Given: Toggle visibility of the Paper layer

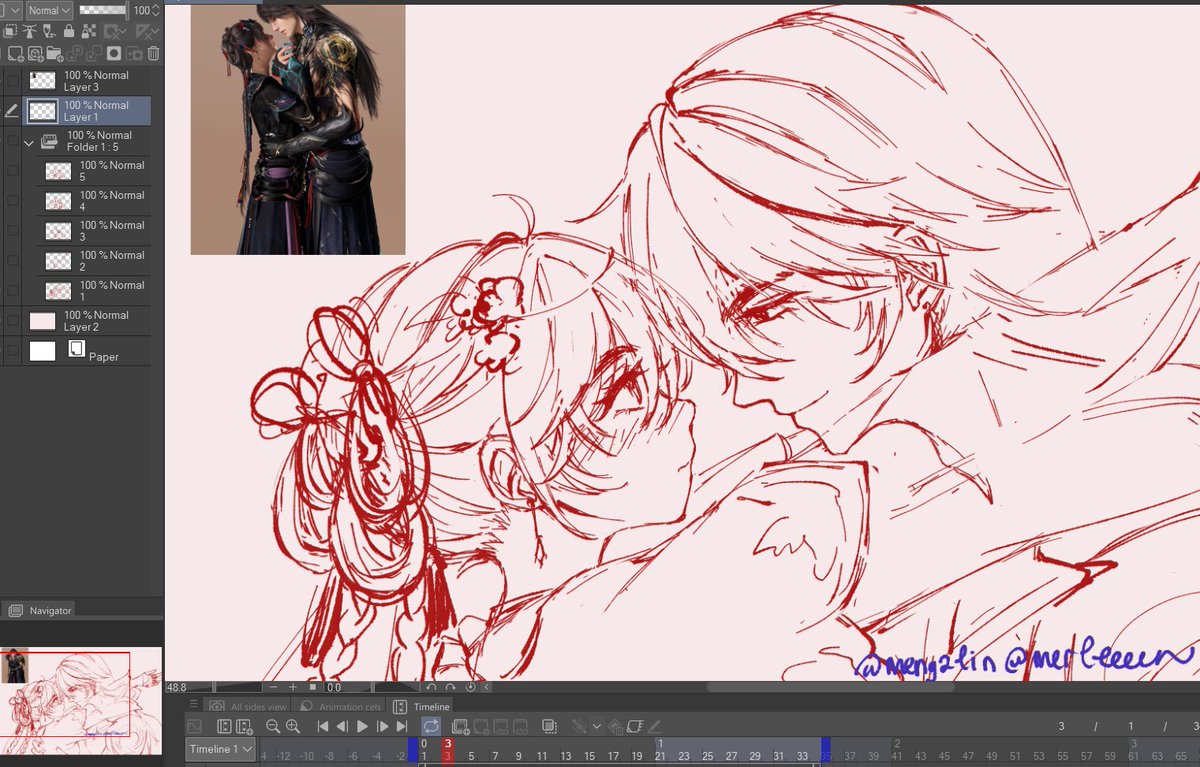Looking at the screenshot, I should (x=12, y=351).
